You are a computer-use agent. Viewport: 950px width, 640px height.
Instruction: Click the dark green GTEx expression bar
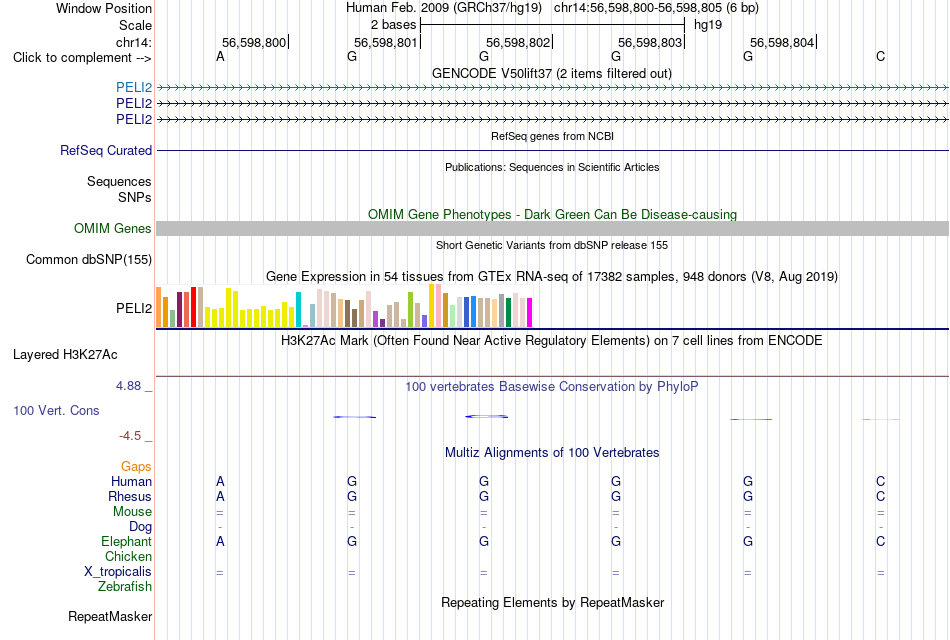pyautogui.click(x=508, y=313)
